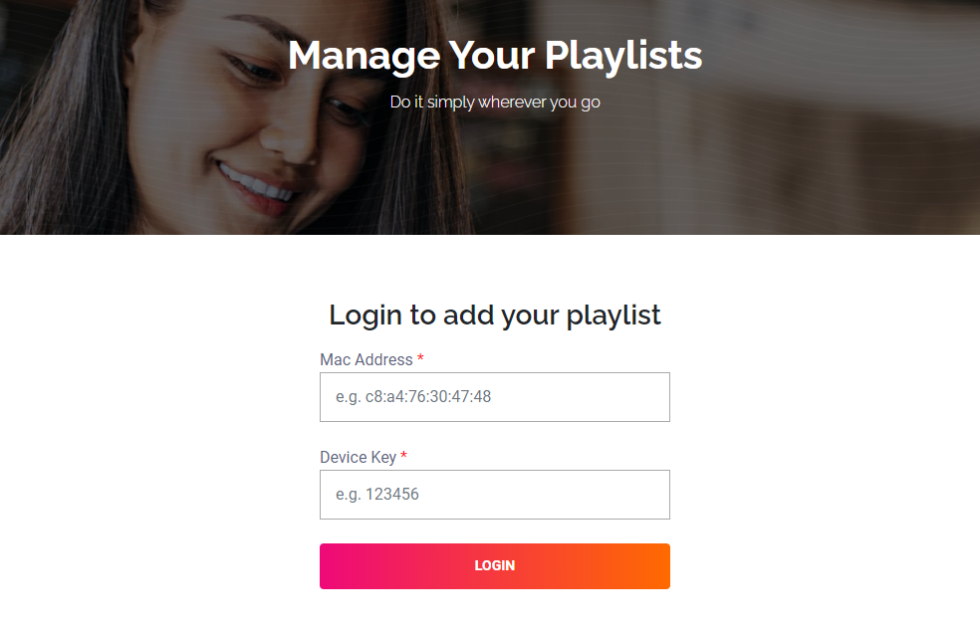Click the Mac Address field label
Viewport: 980px width, 632px height.
click(366, 359)
